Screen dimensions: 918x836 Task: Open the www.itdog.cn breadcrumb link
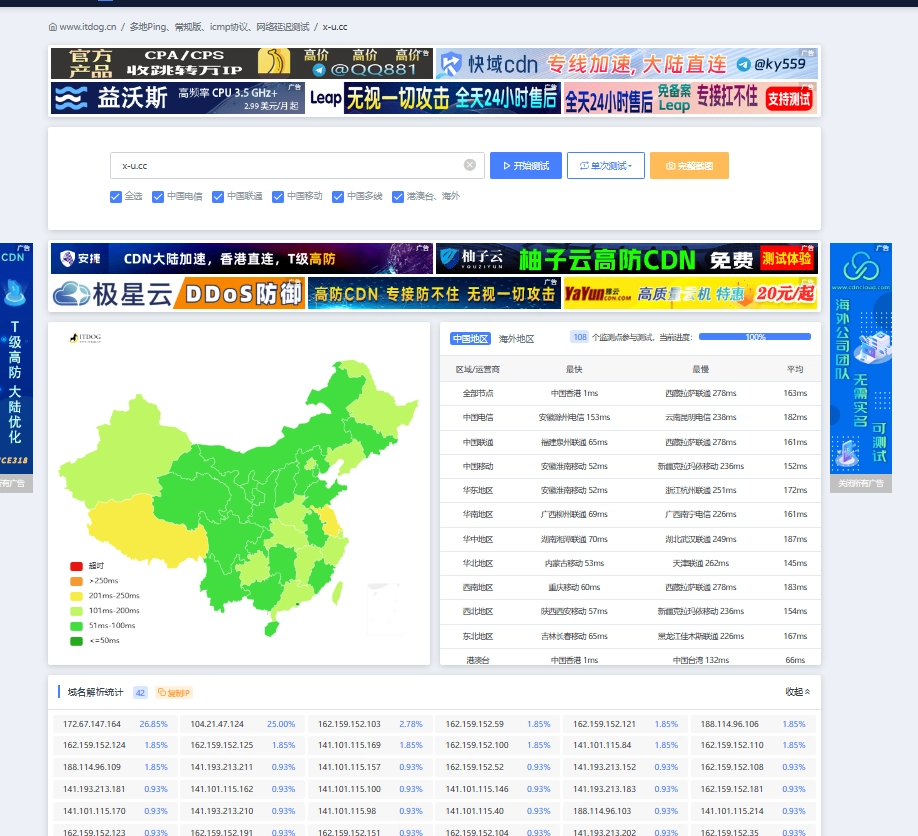point(88,27)
